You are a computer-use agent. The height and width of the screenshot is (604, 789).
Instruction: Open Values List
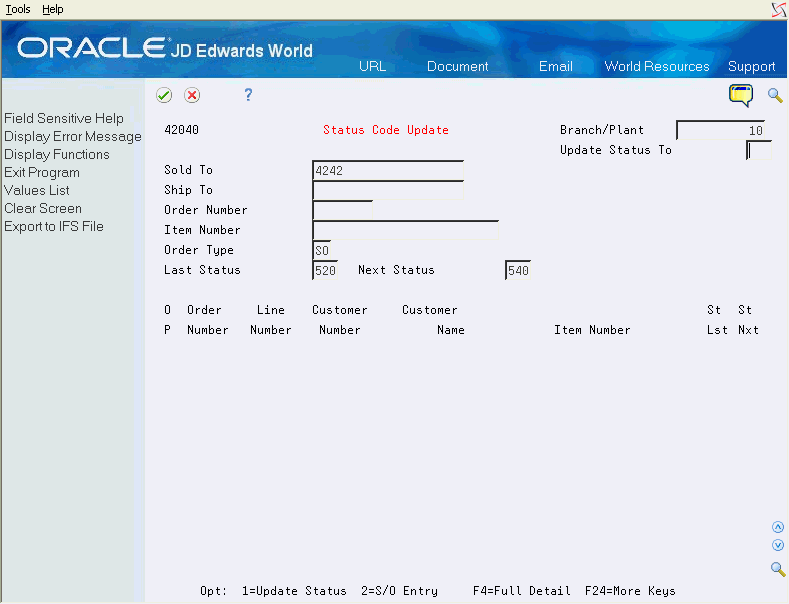tap(37, 190)
